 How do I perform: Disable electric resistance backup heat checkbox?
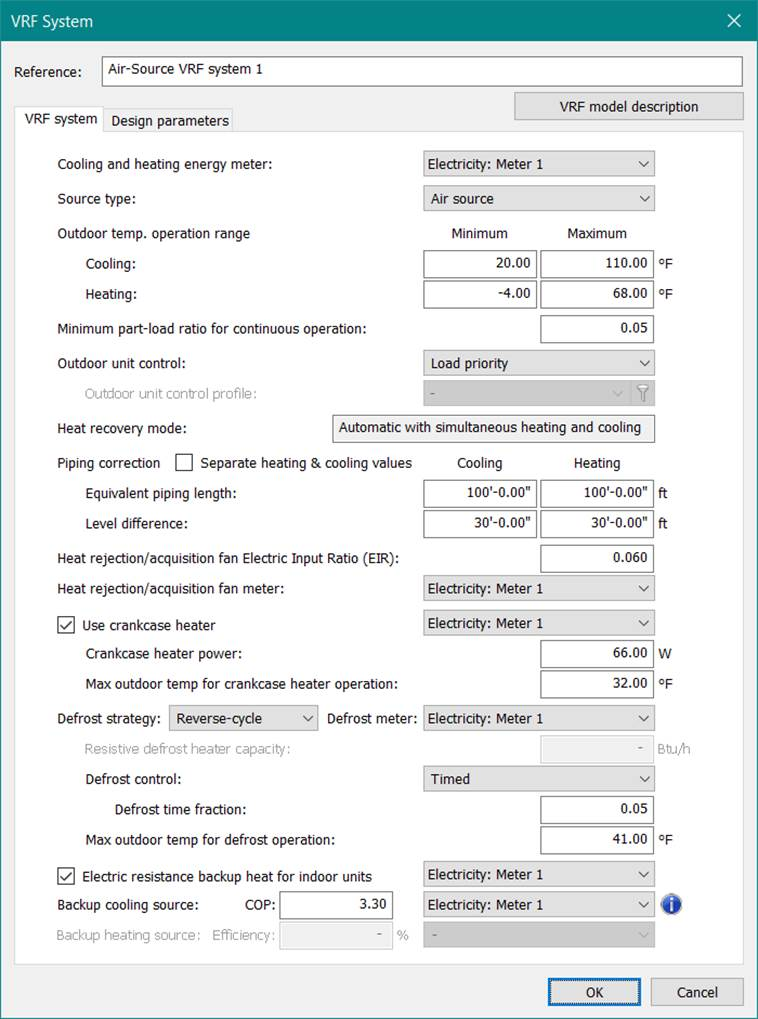[x=67, y=876]
